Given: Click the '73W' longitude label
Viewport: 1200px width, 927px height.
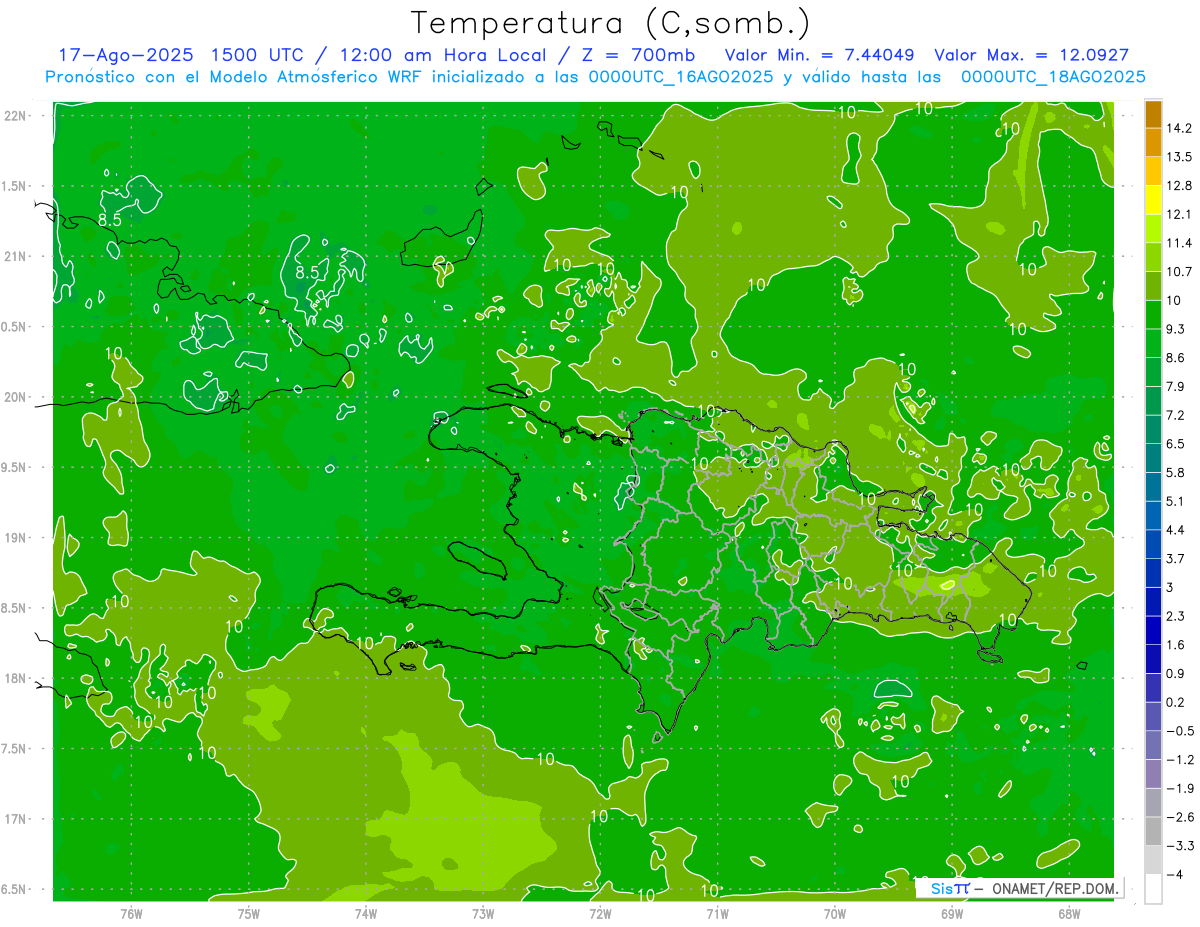Looking at the screenshot, I should click(x=483, y=913).
